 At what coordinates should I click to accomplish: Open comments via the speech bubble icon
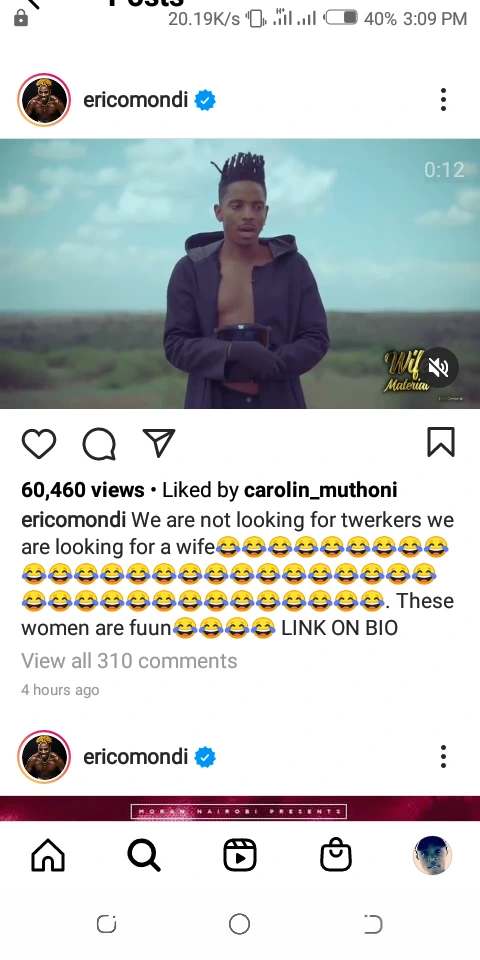(99, 443)
